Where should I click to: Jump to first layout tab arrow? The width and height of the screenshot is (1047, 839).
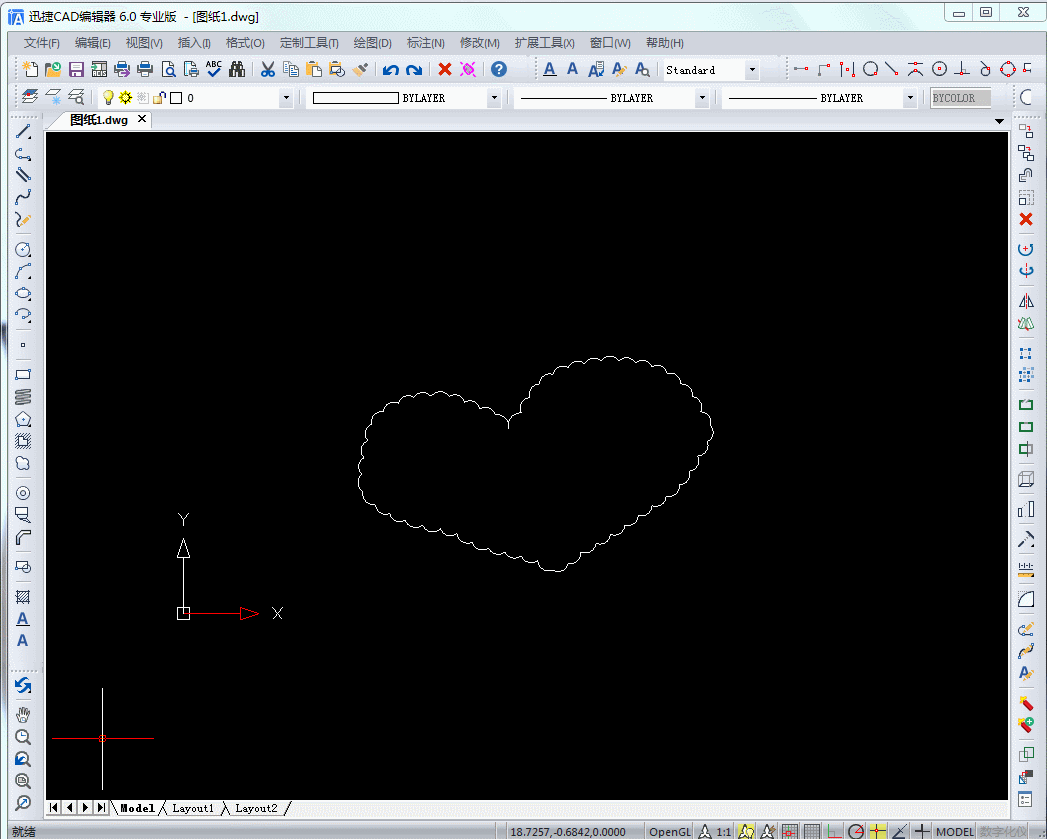coord(54,808)
